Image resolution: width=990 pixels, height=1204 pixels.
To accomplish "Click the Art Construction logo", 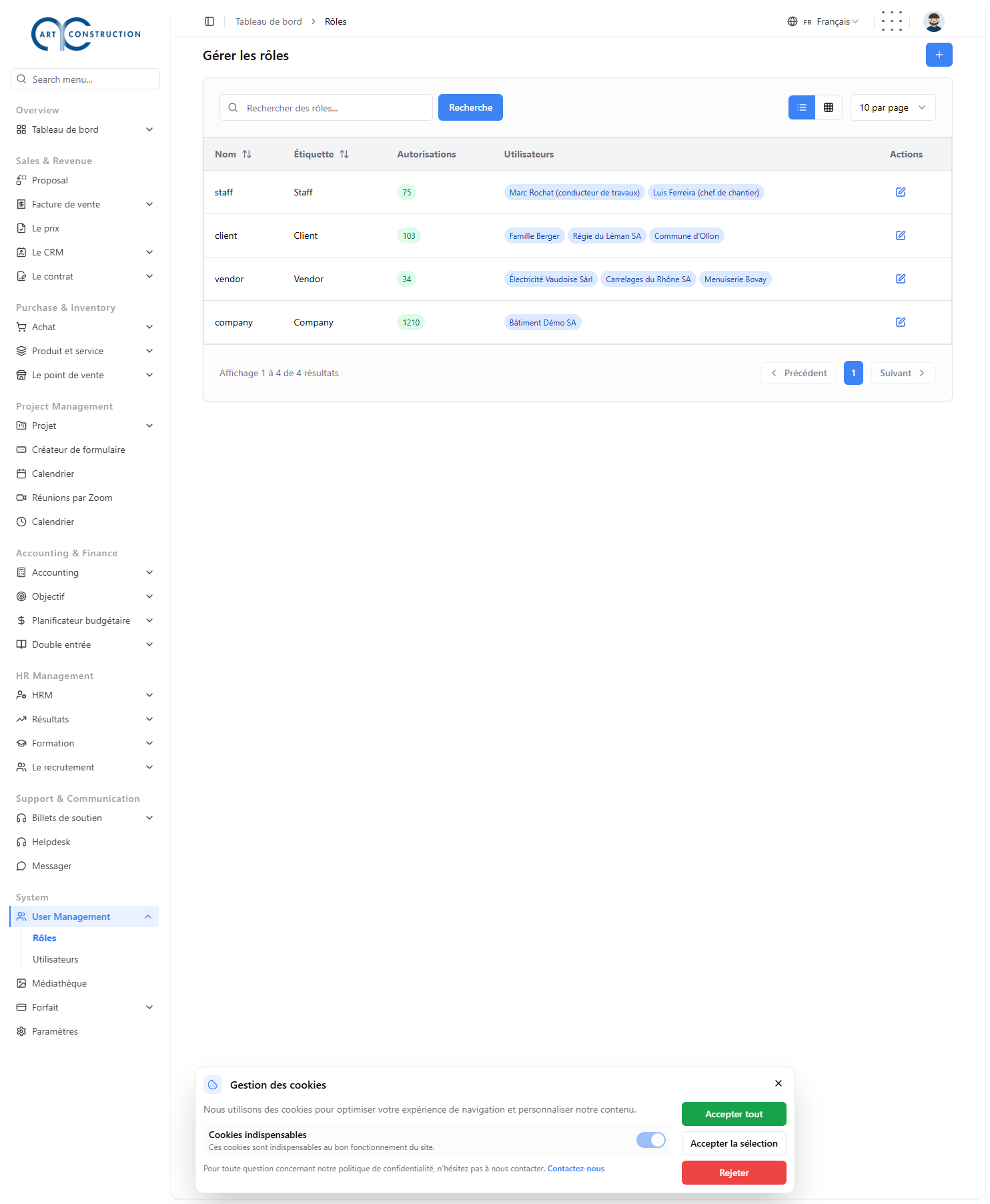I will 86,34.
